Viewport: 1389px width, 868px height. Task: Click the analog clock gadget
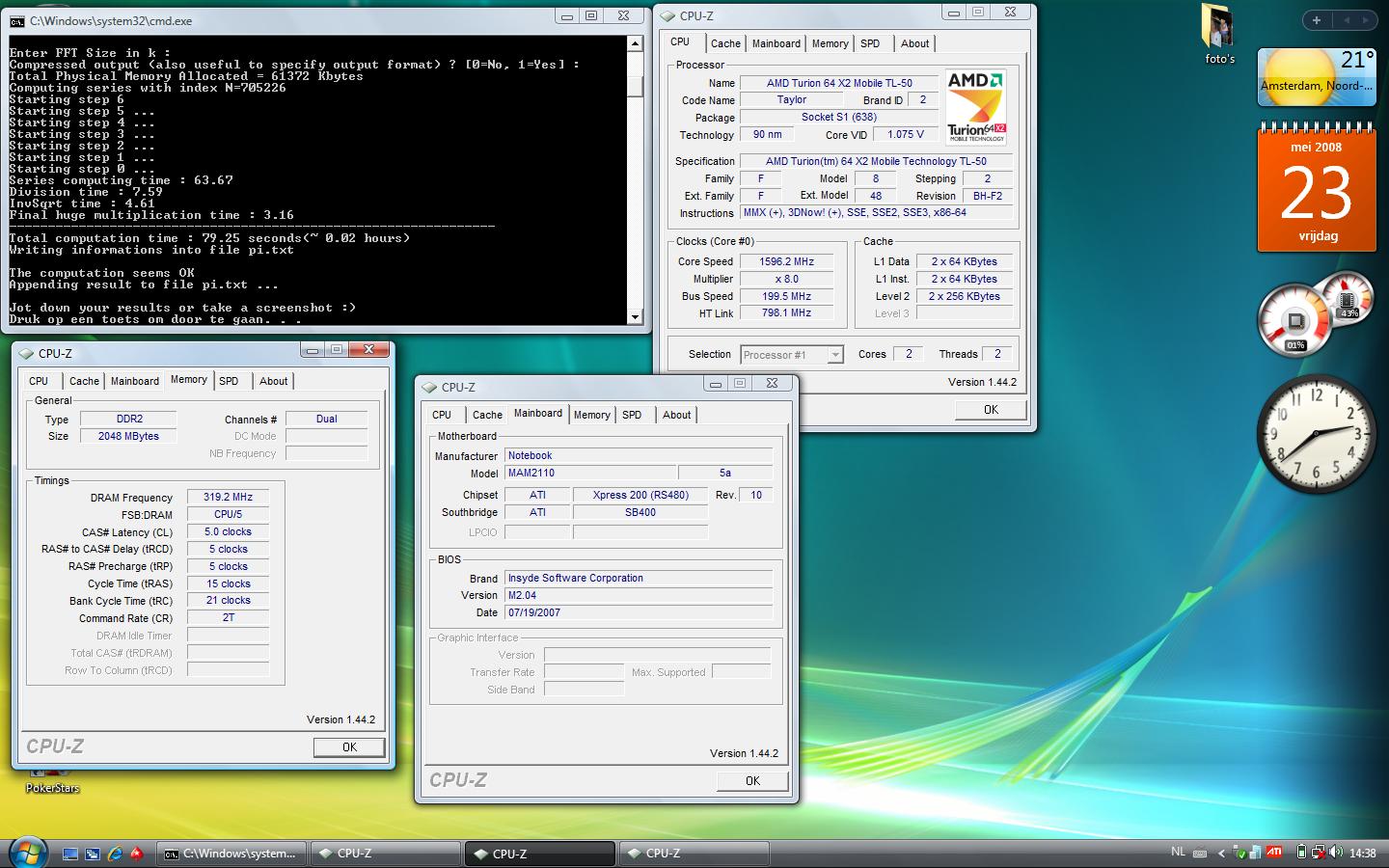point(1317,434)
